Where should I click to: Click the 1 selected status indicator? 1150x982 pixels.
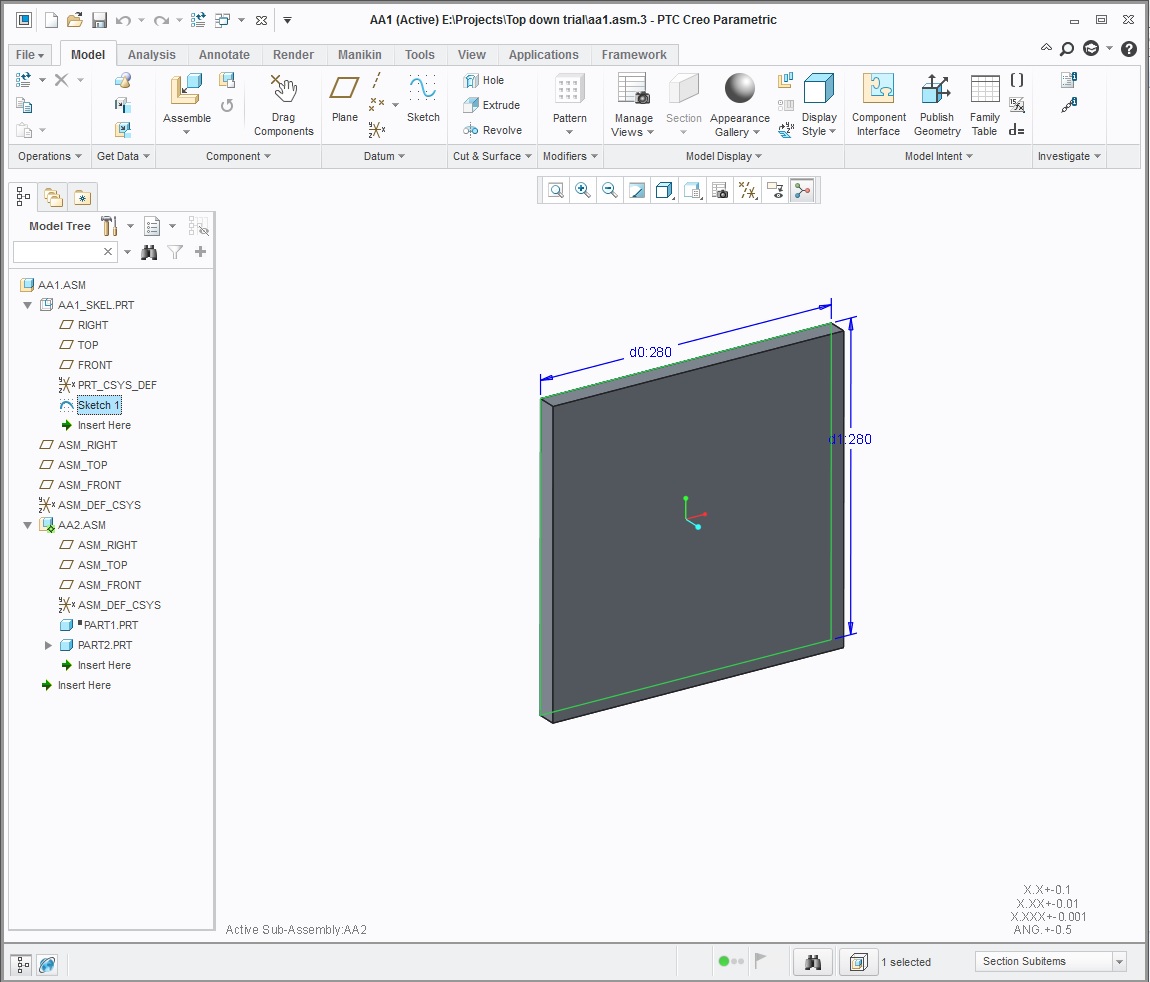click(906, 962)
